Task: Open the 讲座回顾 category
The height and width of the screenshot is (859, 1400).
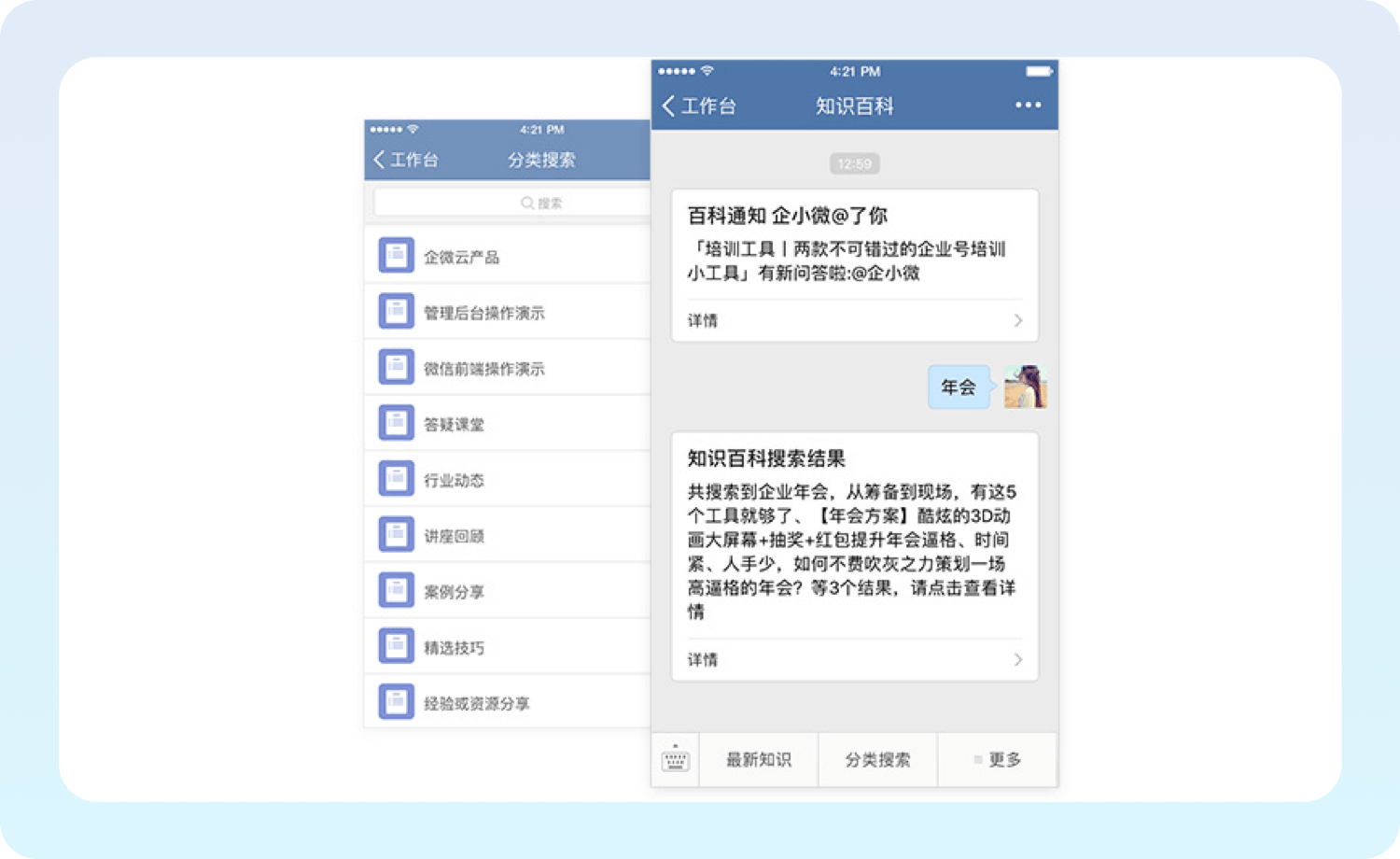Action: [455, 536]
